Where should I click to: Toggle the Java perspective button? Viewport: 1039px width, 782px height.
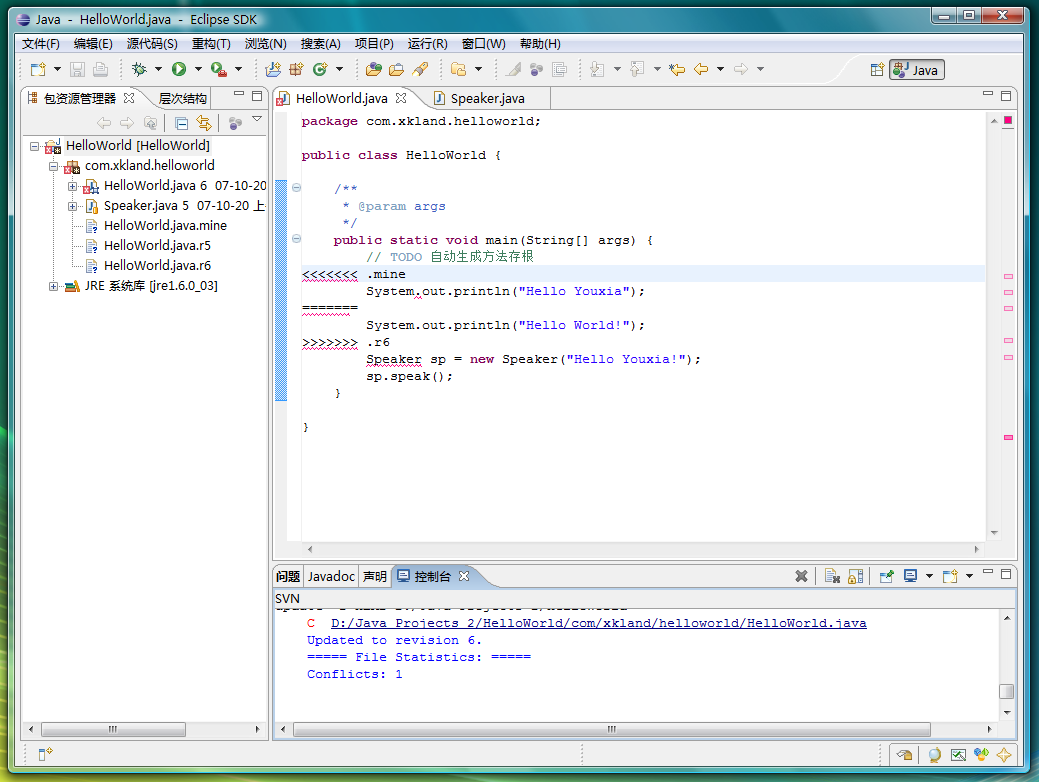coord(917,70)
